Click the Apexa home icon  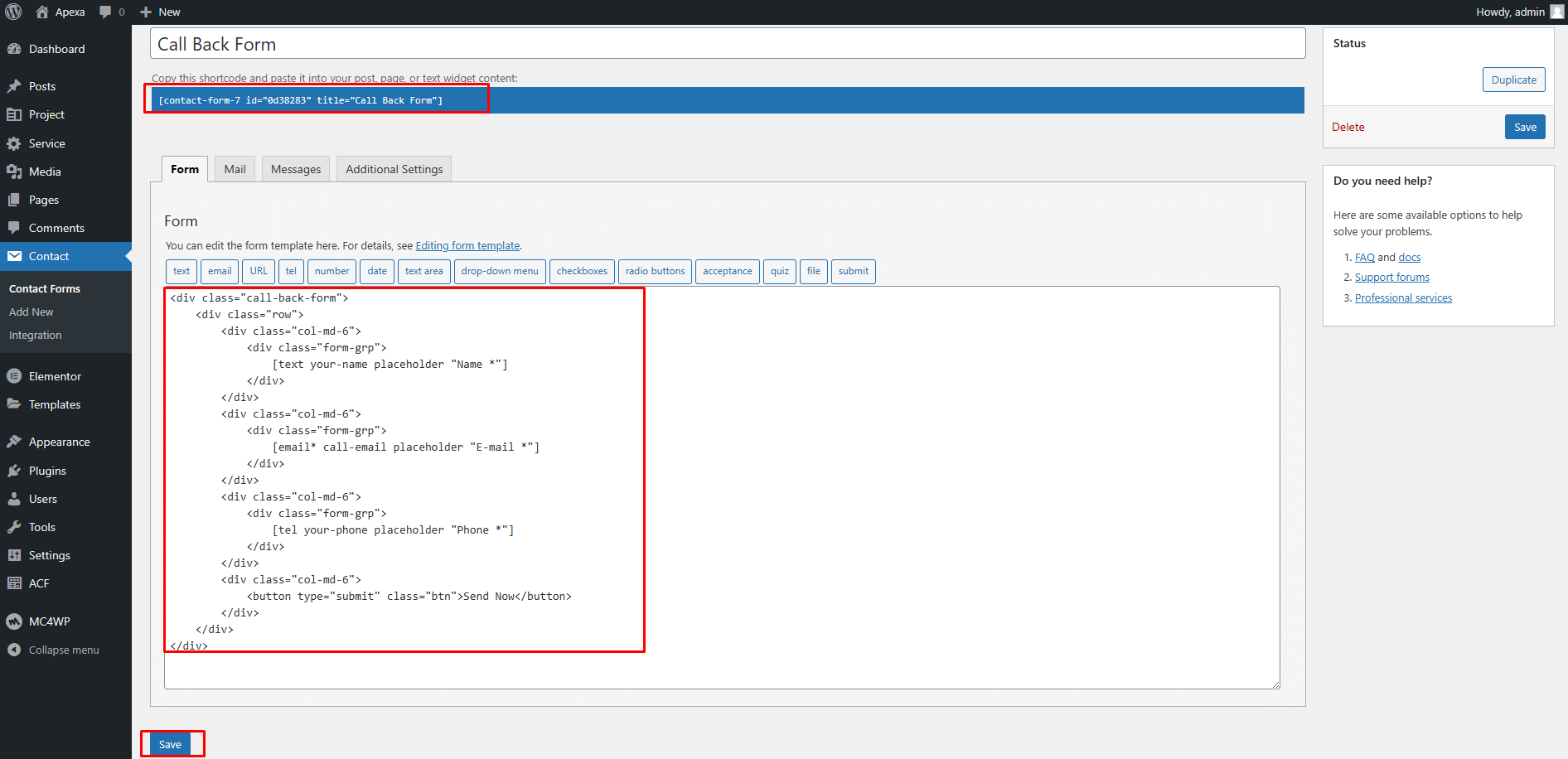pyautogui.click(x=42, y=12)
